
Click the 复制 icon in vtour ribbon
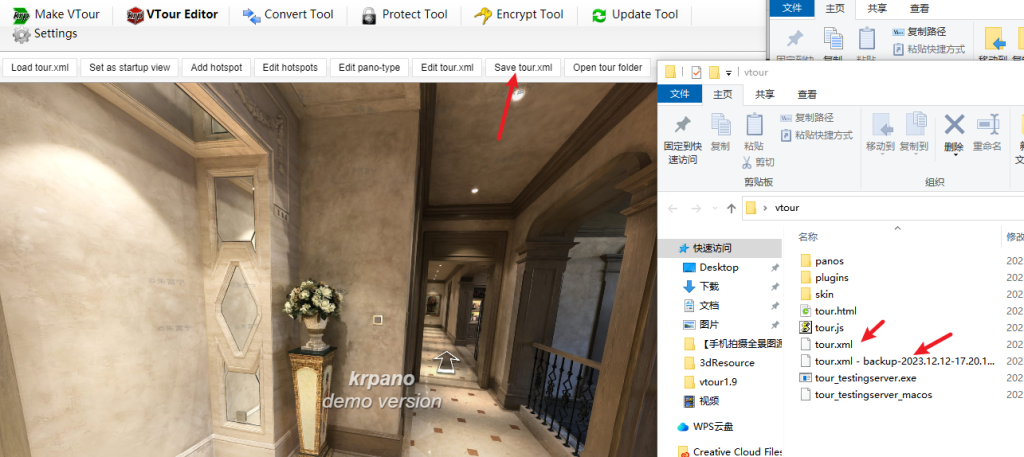[720, 124]
